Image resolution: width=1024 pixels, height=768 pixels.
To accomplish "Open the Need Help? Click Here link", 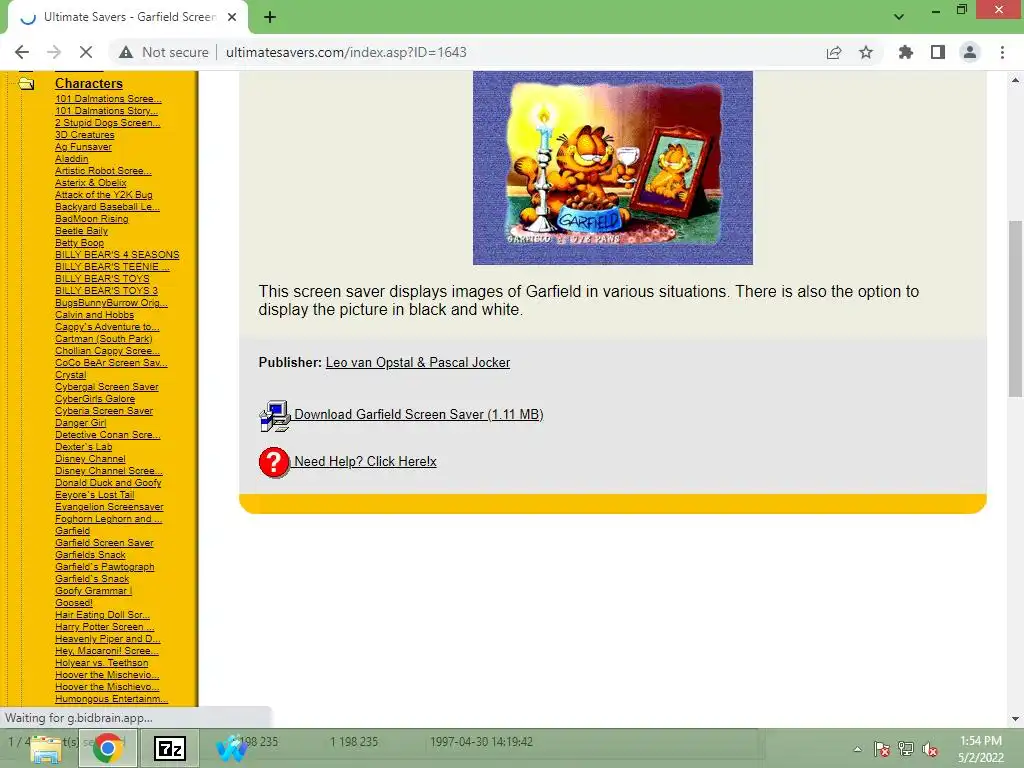I will [x=365, y=461].
